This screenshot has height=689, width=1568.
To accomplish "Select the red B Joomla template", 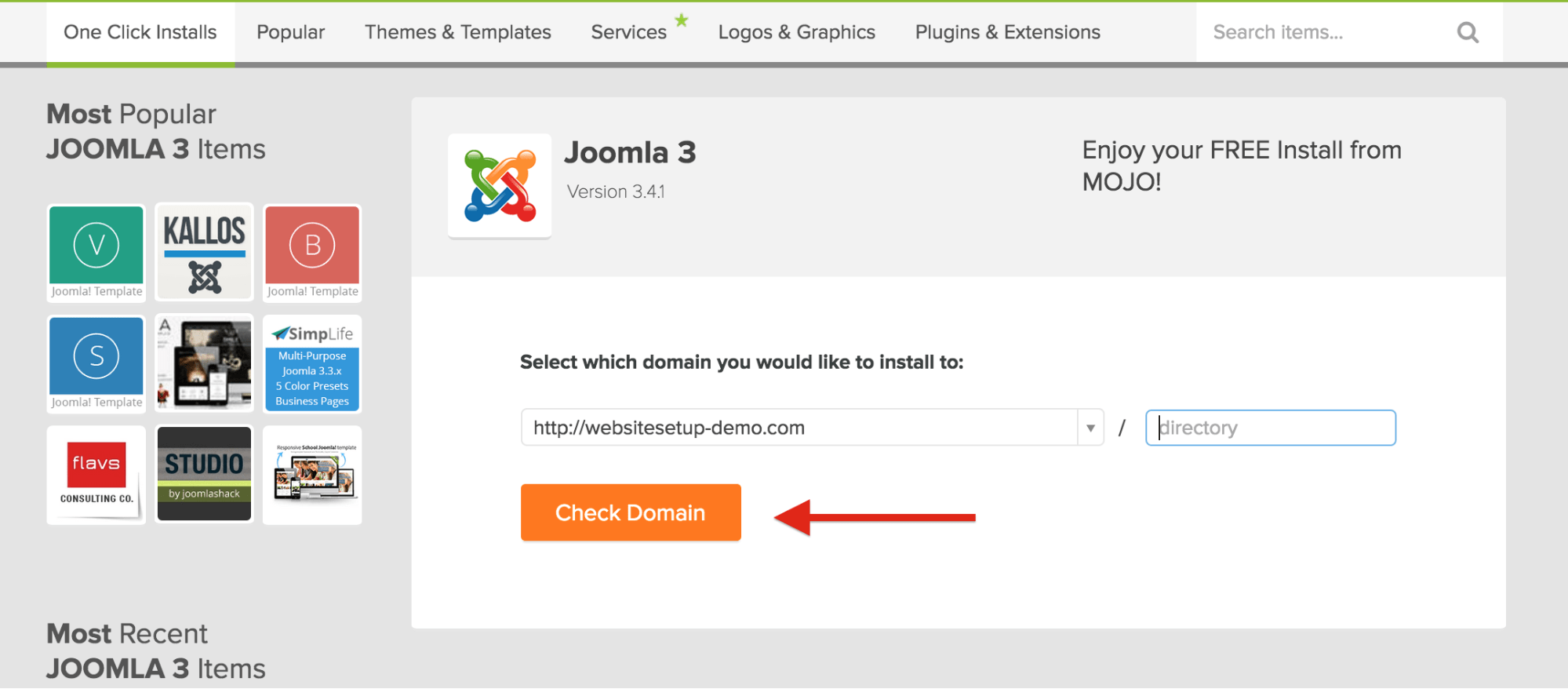I will click(312, 253).
